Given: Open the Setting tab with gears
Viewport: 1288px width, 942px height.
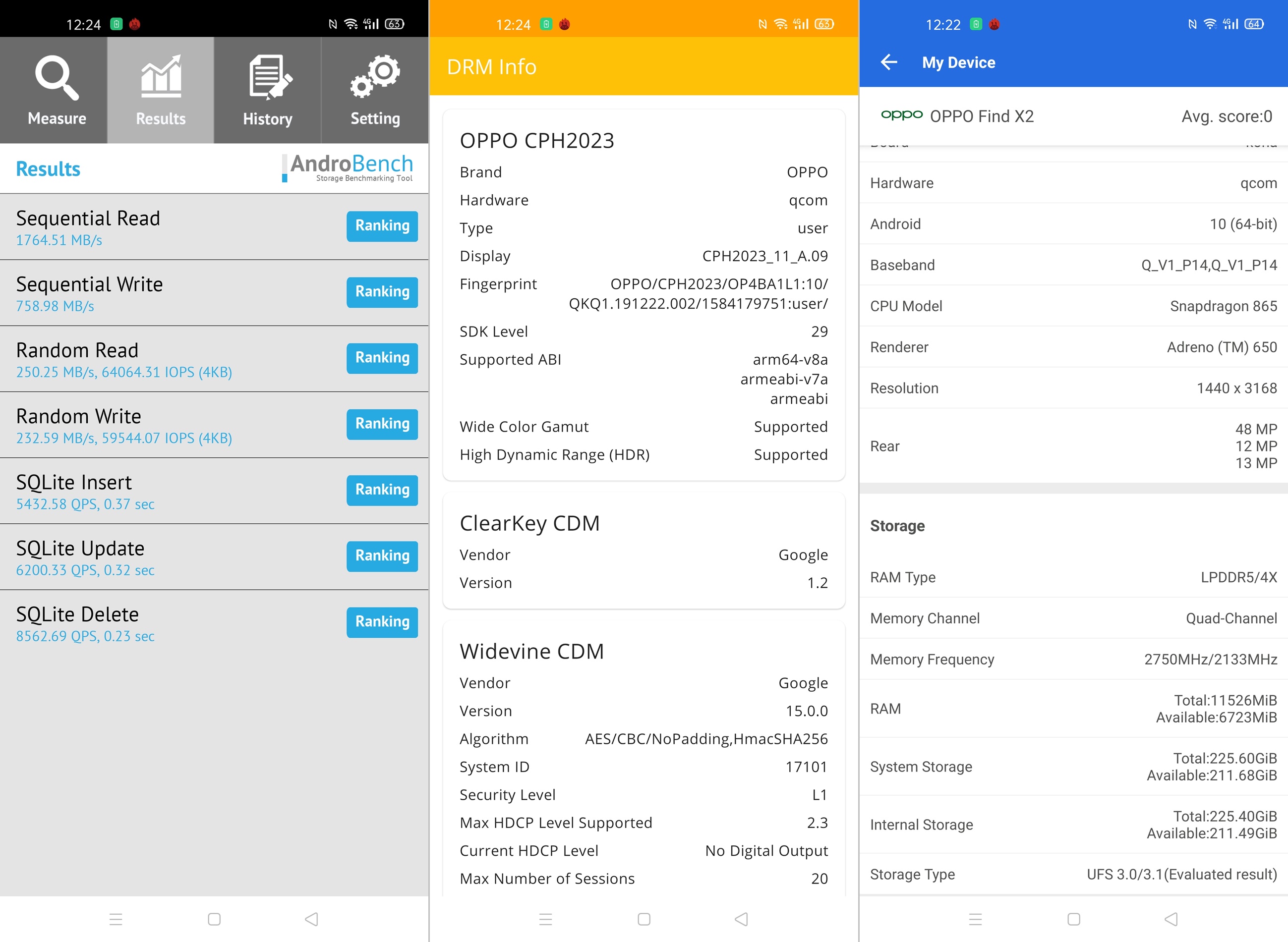Looking at the screenshot, I should [375, 90].
